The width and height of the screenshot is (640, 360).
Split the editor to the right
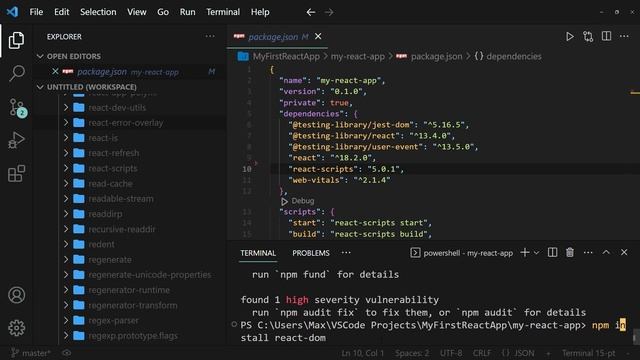click(607, 36)
